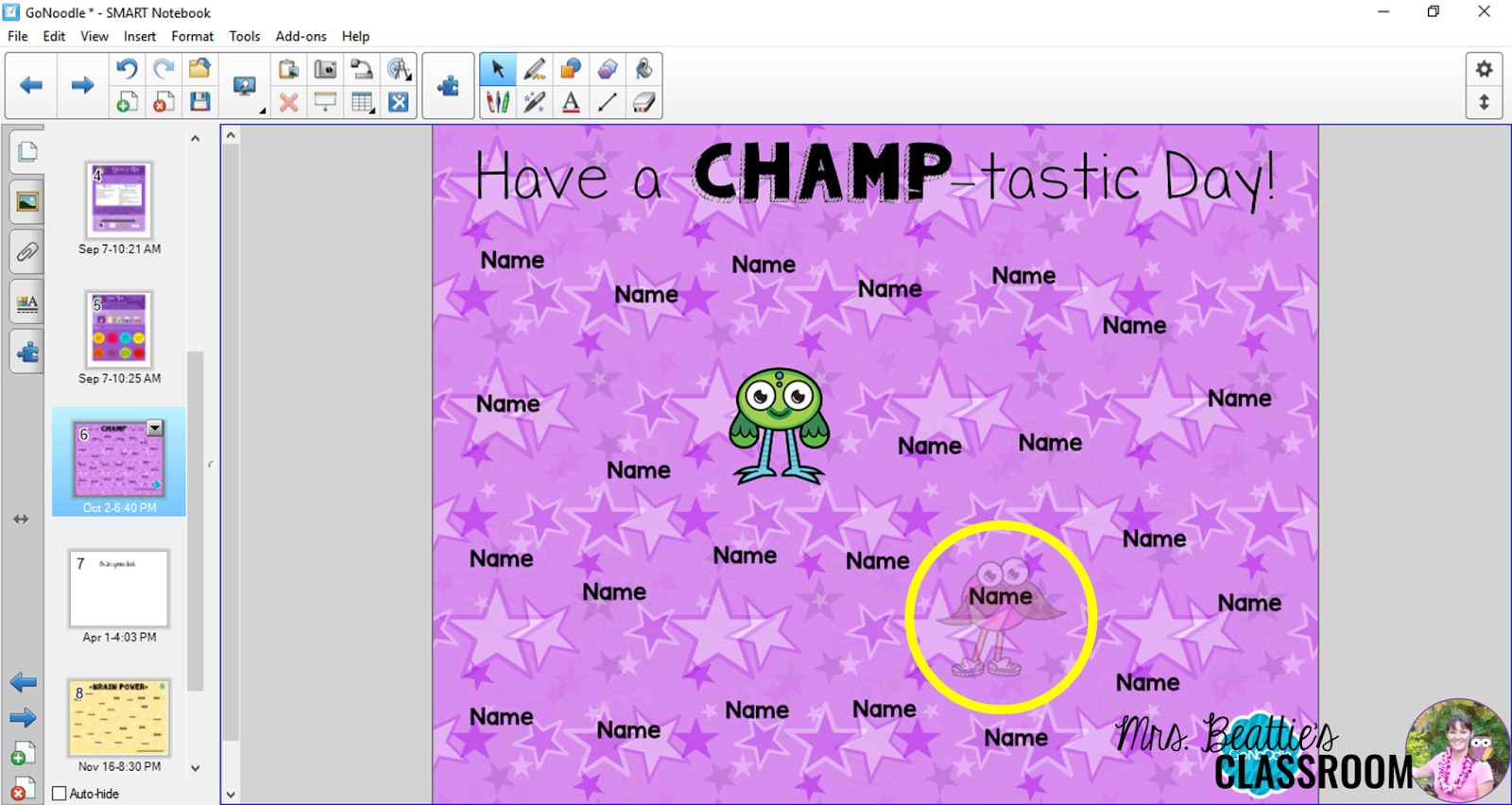Add a new page from the top toolbar

tap(127, 102)
